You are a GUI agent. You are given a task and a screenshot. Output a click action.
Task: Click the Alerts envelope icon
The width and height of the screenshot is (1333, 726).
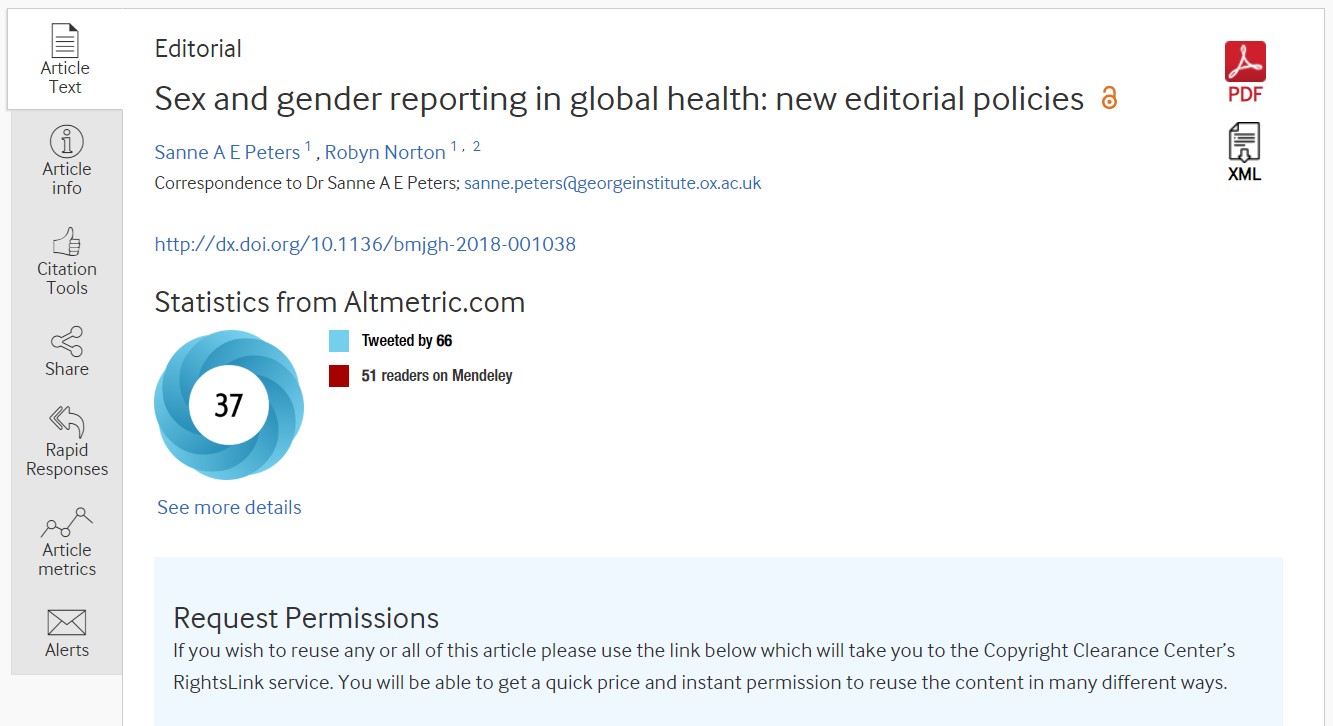(67, 622)
